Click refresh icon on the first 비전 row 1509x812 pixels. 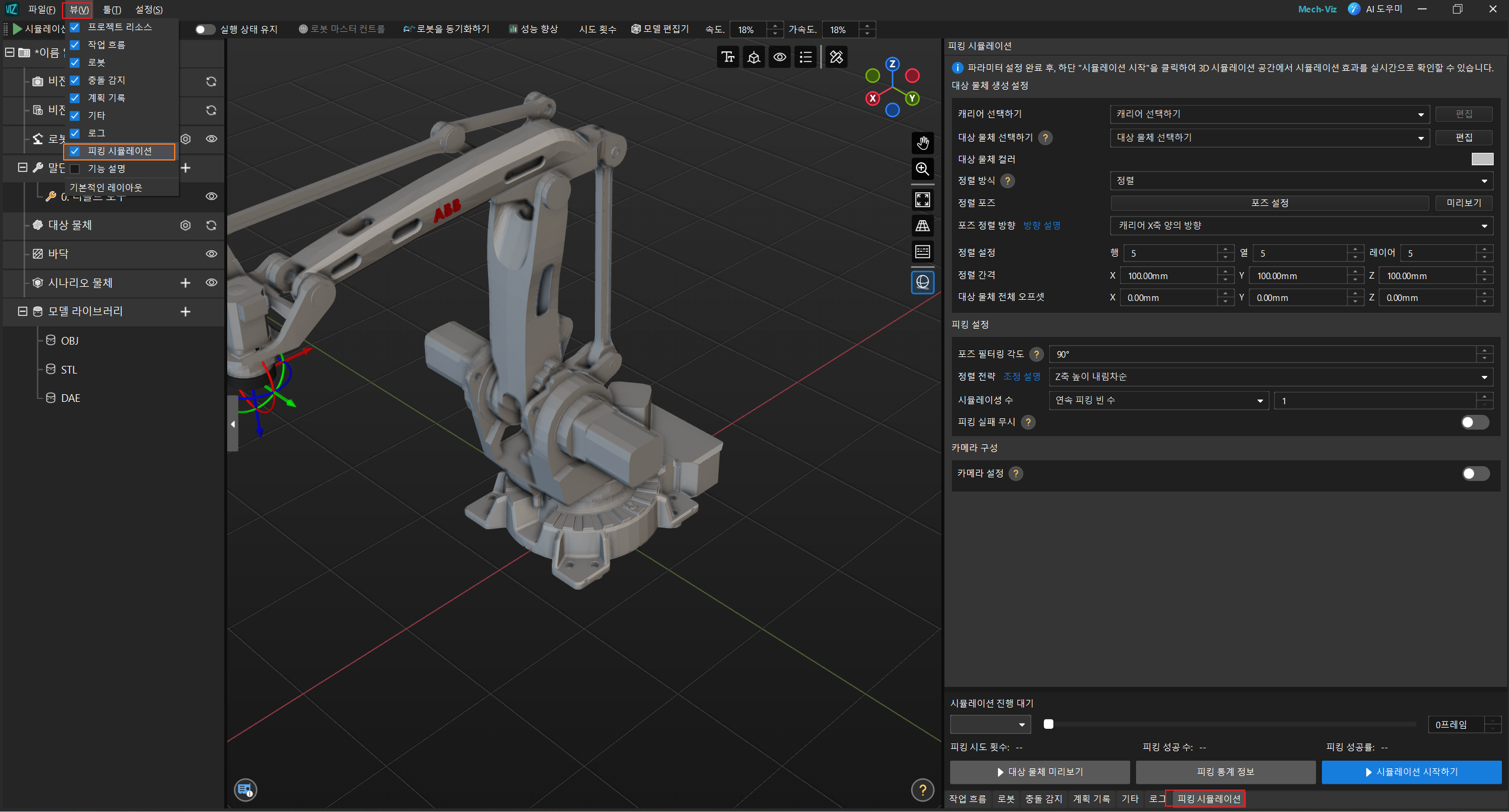(211, 81)
